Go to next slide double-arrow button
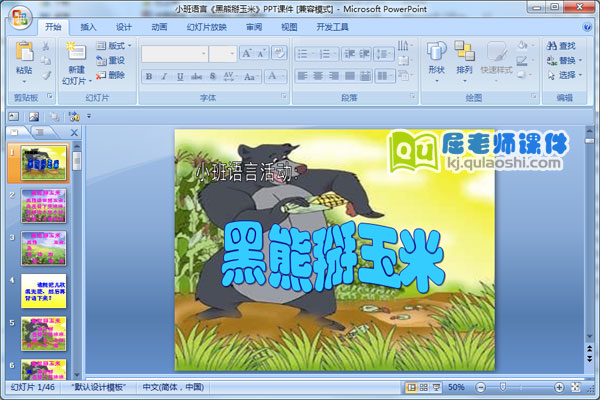 (589, 359)
